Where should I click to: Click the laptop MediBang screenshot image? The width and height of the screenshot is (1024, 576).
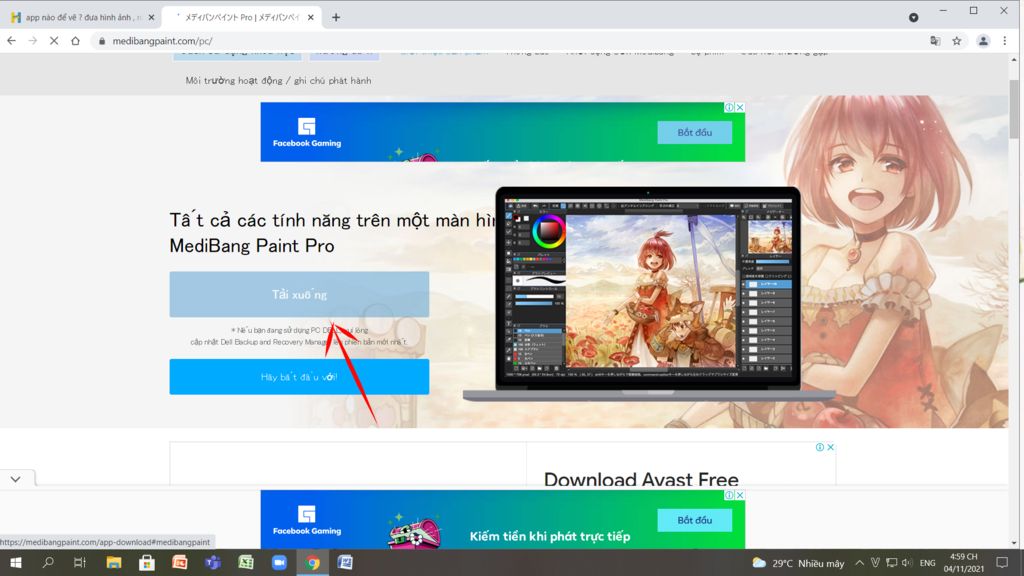pos(649,294)
